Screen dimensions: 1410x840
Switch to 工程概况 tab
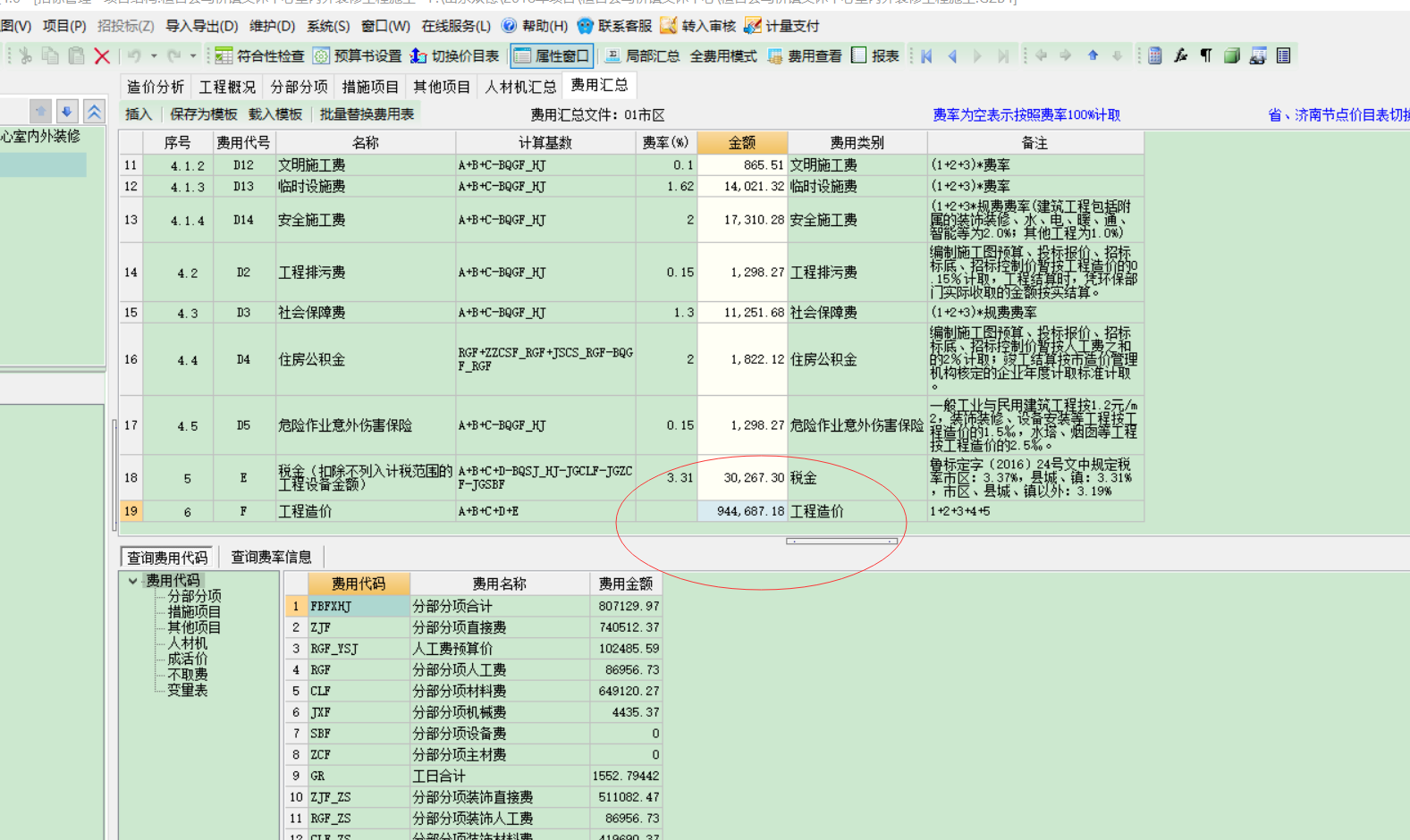coord(226,87)
